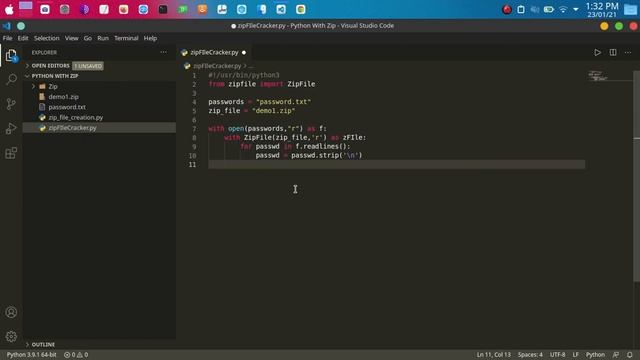The image size is (640, 360).
Task: Select Python interpreter 3.9.1 64-bit
Action: pyautogui.click(x=31, y=355)
